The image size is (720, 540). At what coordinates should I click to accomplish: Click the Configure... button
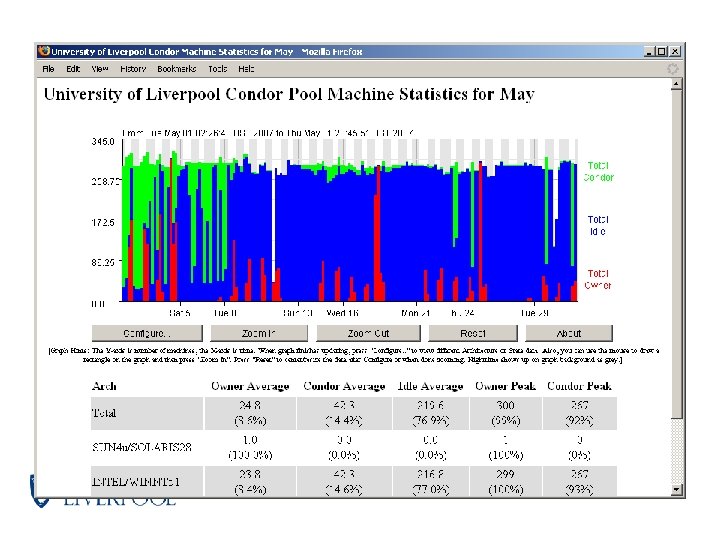pyautogui.click(x=147, y=333)
